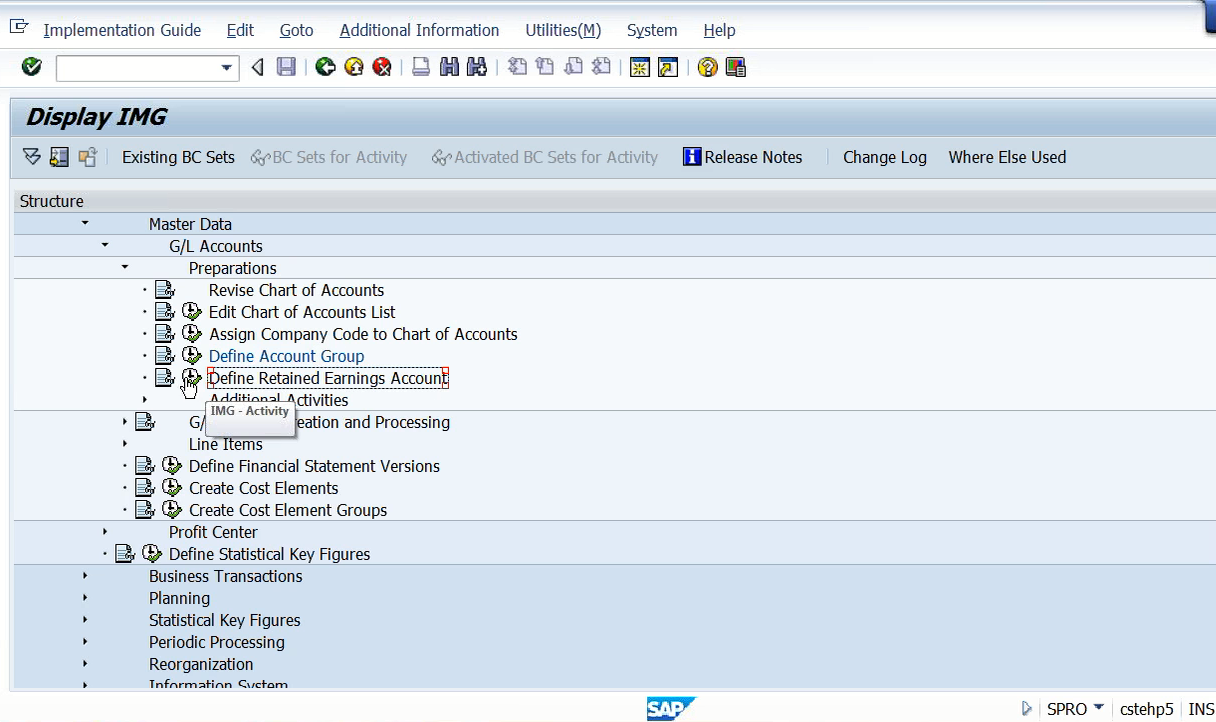
Task: Open documentation icon for Revise Chart of Accounts
Action: (x=164, y=290)
